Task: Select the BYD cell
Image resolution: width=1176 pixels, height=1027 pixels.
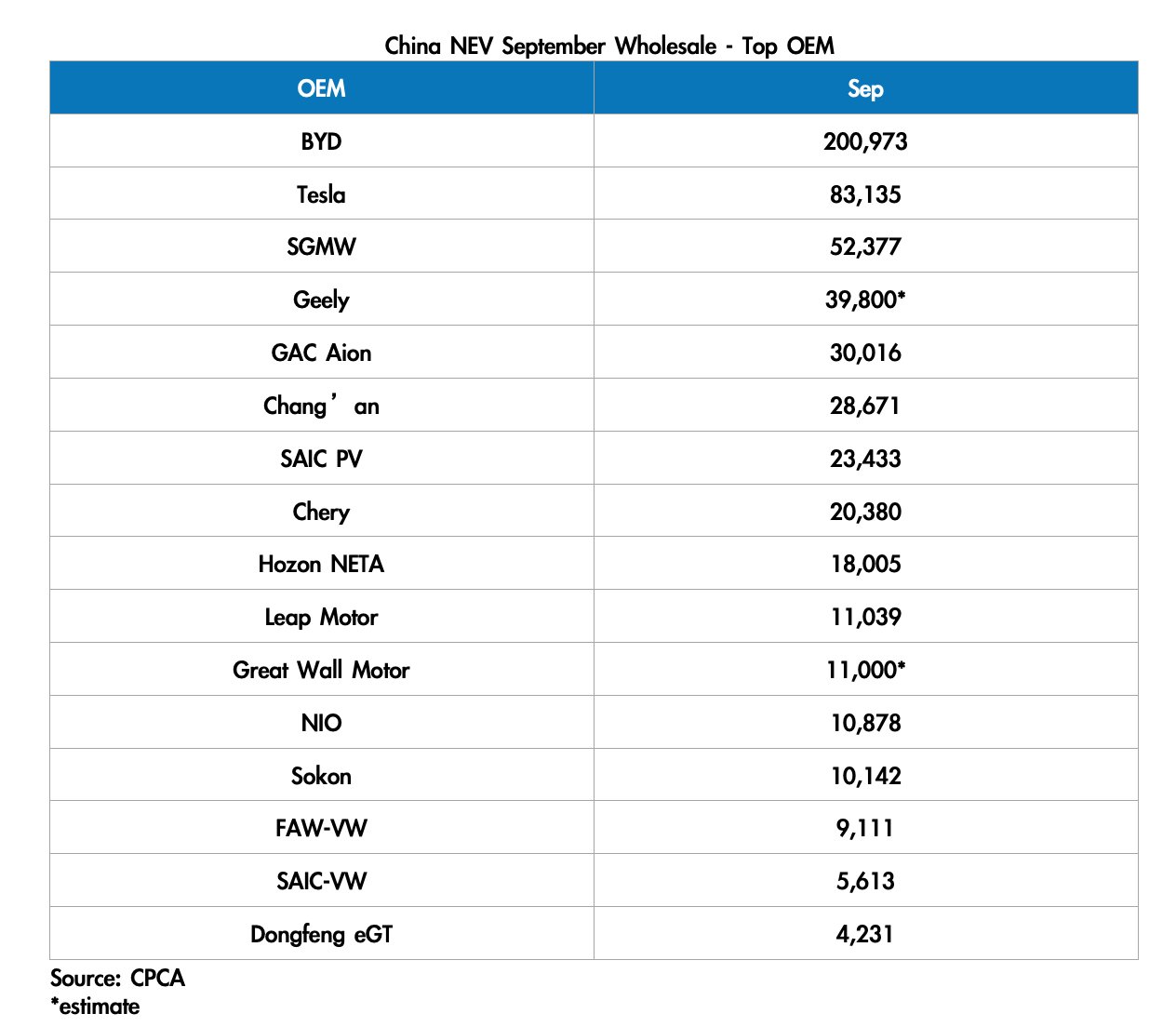Action: 321,141
